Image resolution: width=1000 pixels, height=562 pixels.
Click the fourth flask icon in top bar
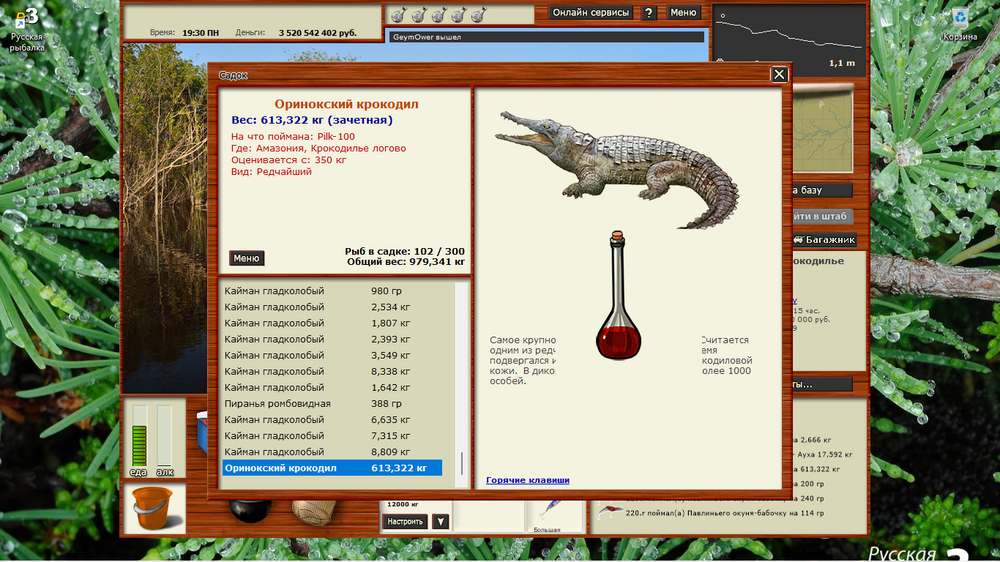coord(459,15)
